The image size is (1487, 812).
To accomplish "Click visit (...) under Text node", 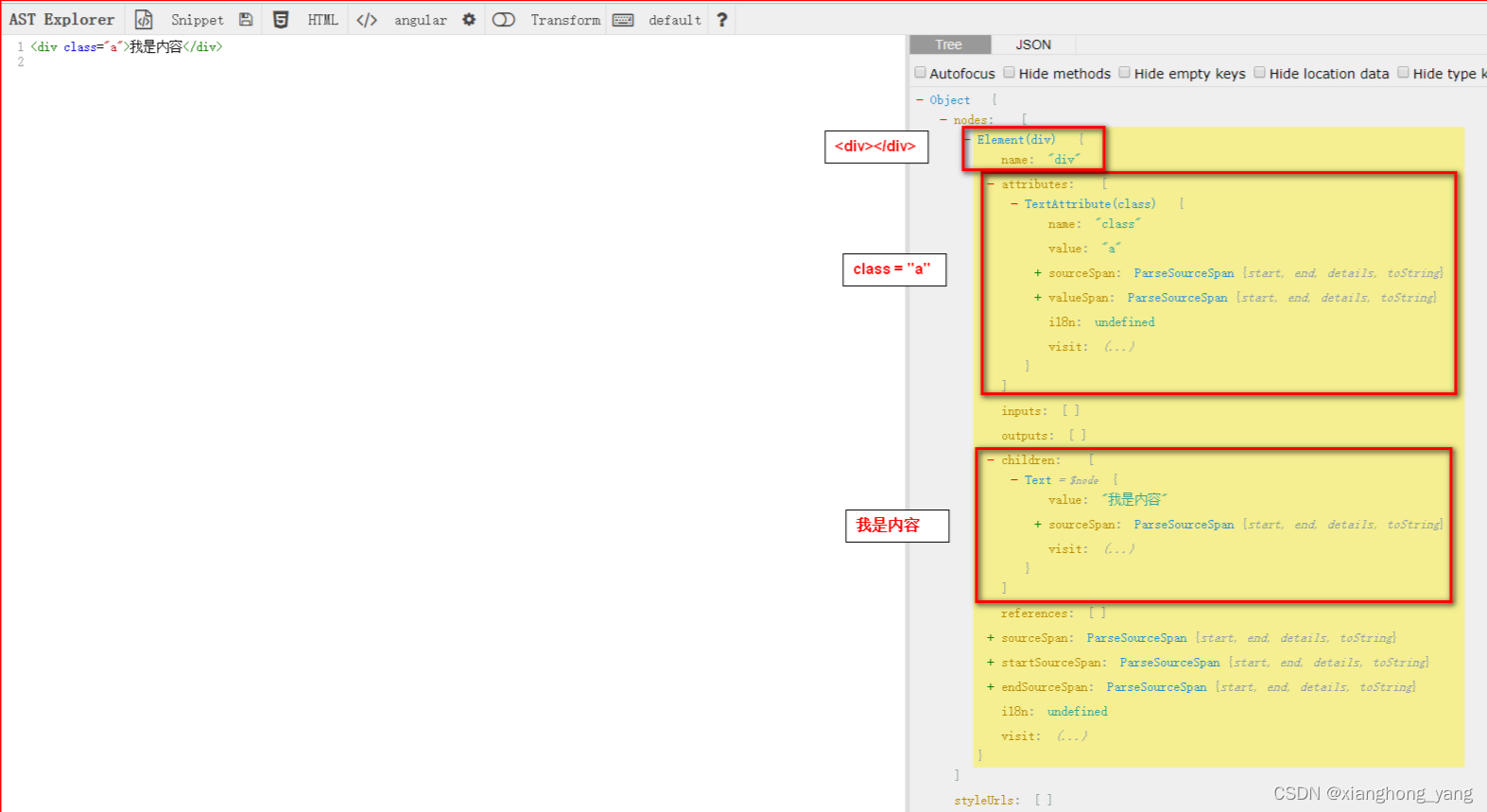I will coord(1092,549).
